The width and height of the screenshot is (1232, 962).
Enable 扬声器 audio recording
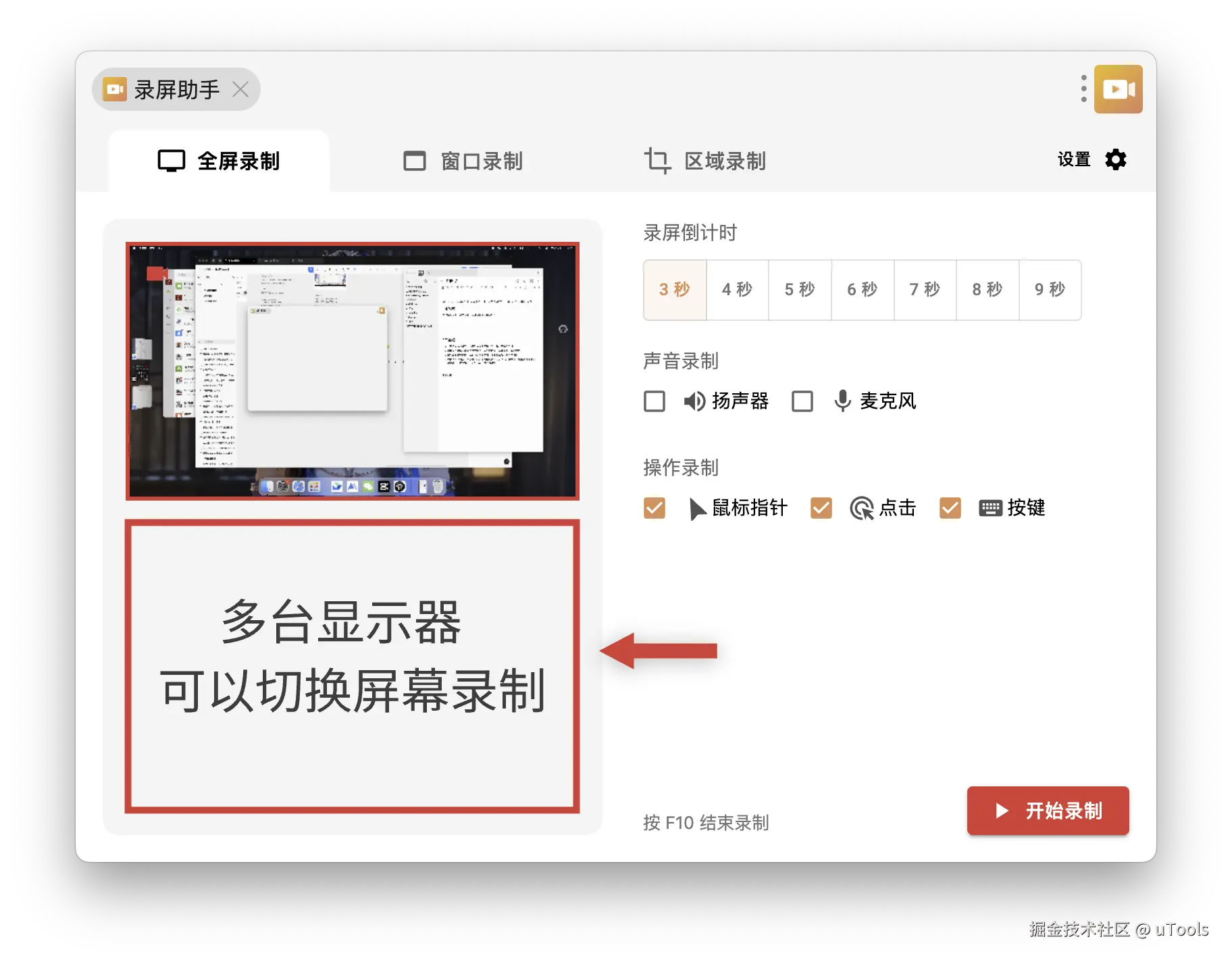654,401
